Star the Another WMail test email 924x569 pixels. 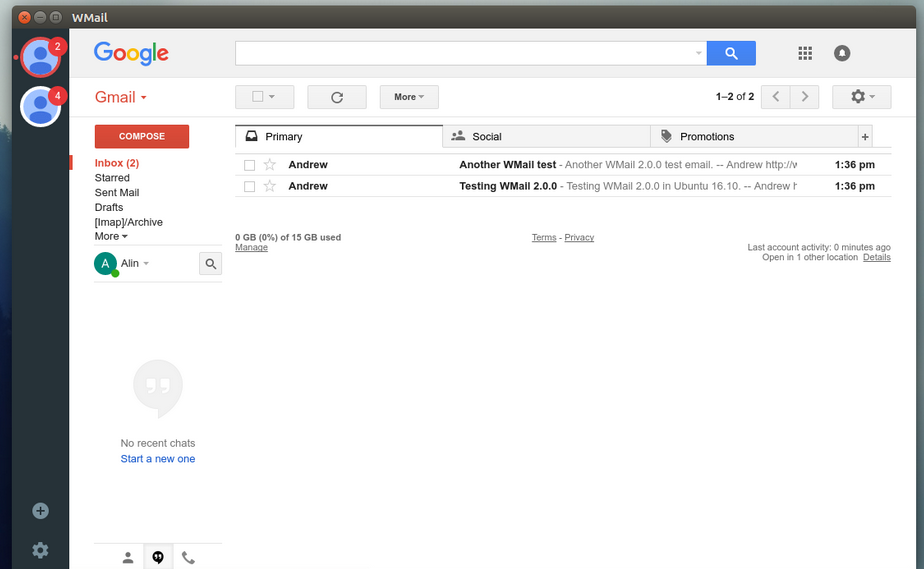pyautogui.click(x=269, y=164)
